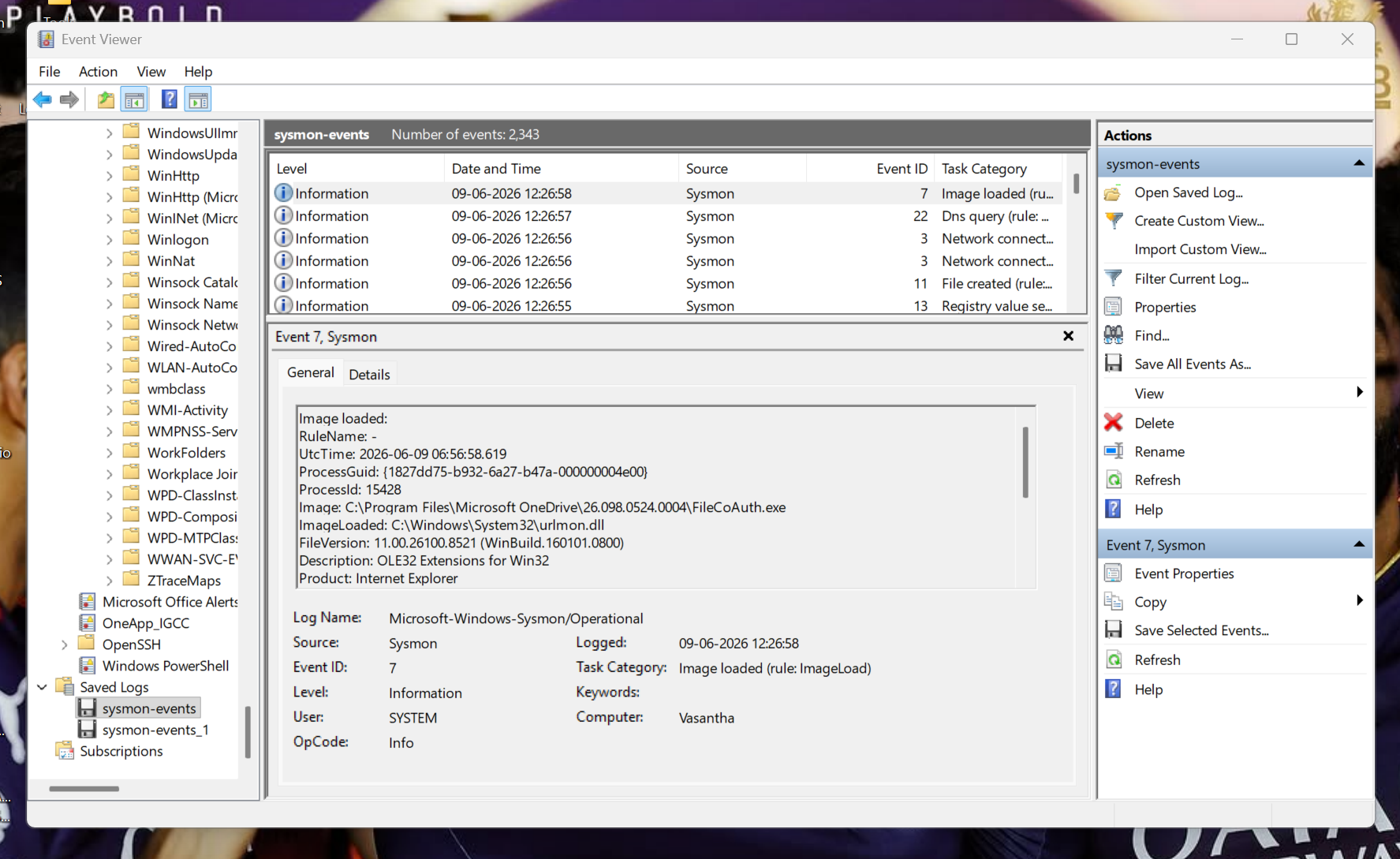This screenshot has height=859, width=1400.
Task: Select the Dns query event row
Action: [666, 216]
